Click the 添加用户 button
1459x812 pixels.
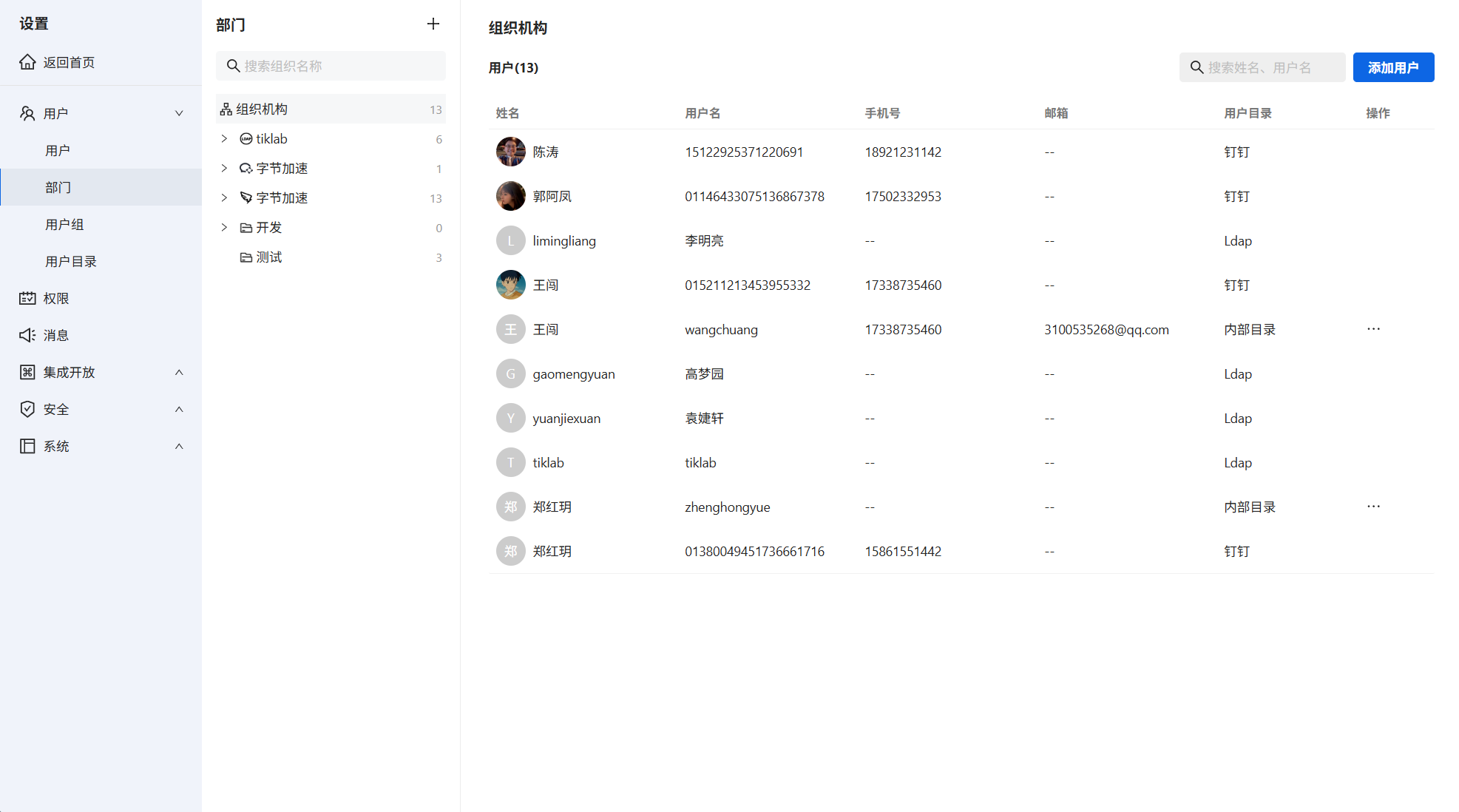pyautogui.click(x=1393, y=67)
